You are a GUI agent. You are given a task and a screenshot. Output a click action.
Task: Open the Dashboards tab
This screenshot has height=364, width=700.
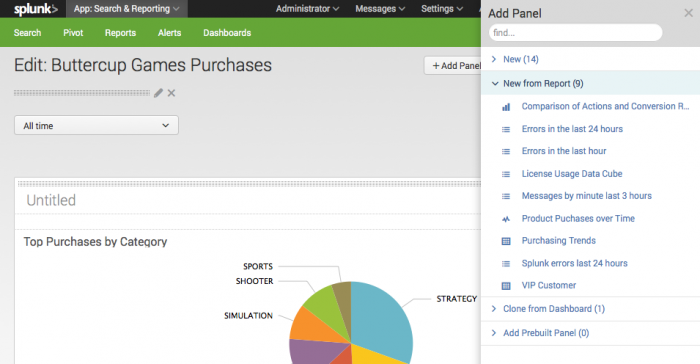point(227,33)
